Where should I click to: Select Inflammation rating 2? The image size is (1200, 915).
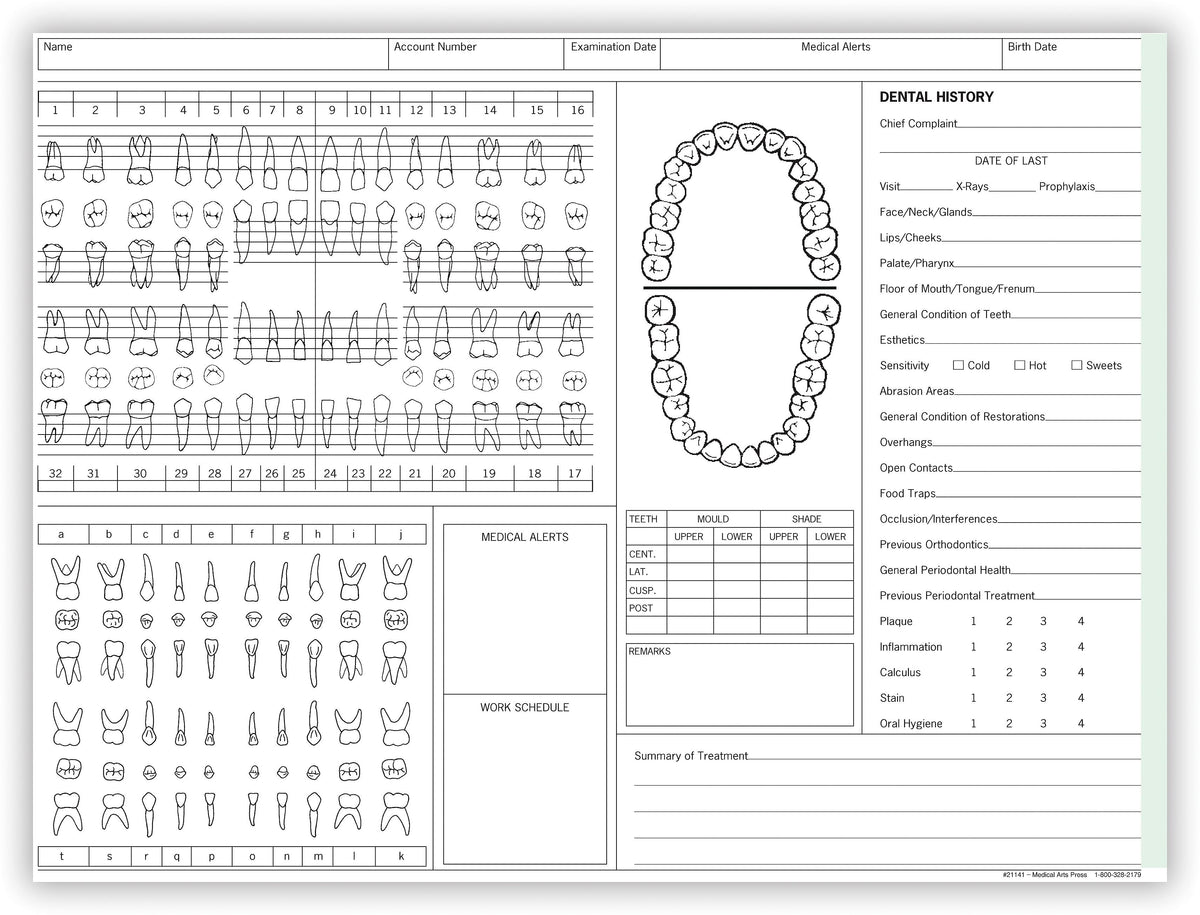click(x=1009, y=647)
